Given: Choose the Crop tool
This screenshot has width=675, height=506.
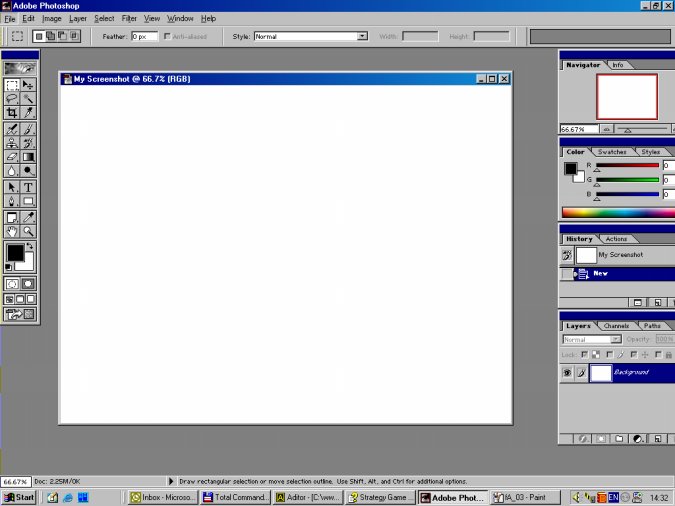Looking at the screenshot, I should point(12,113).
